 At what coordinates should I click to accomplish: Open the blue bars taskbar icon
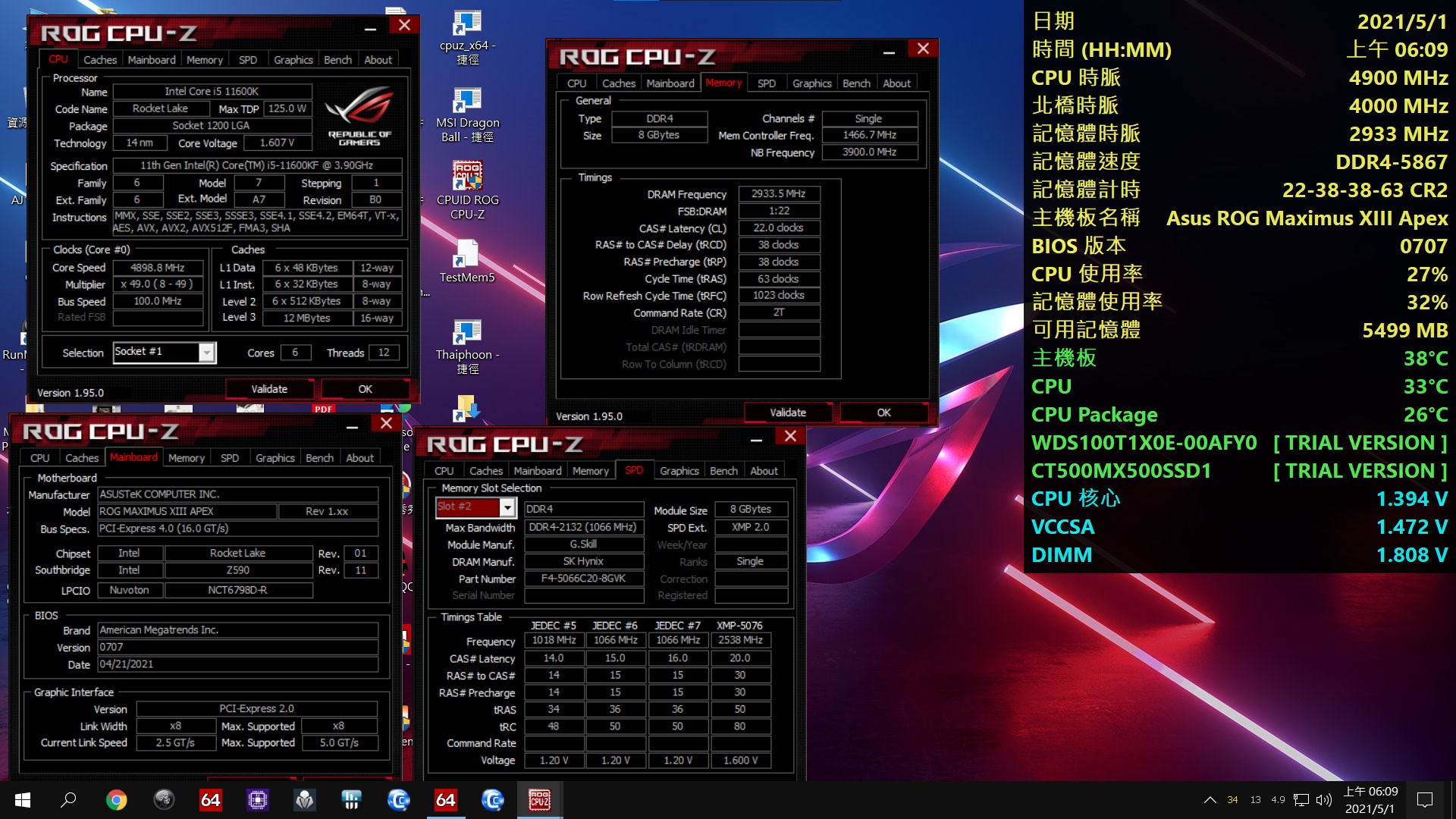351,800
